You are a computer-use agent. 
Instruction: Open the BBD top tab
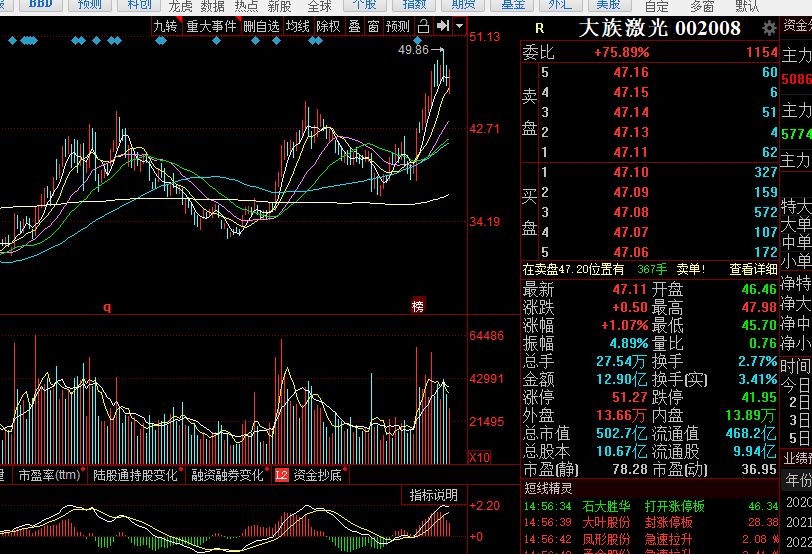point(40,5)
